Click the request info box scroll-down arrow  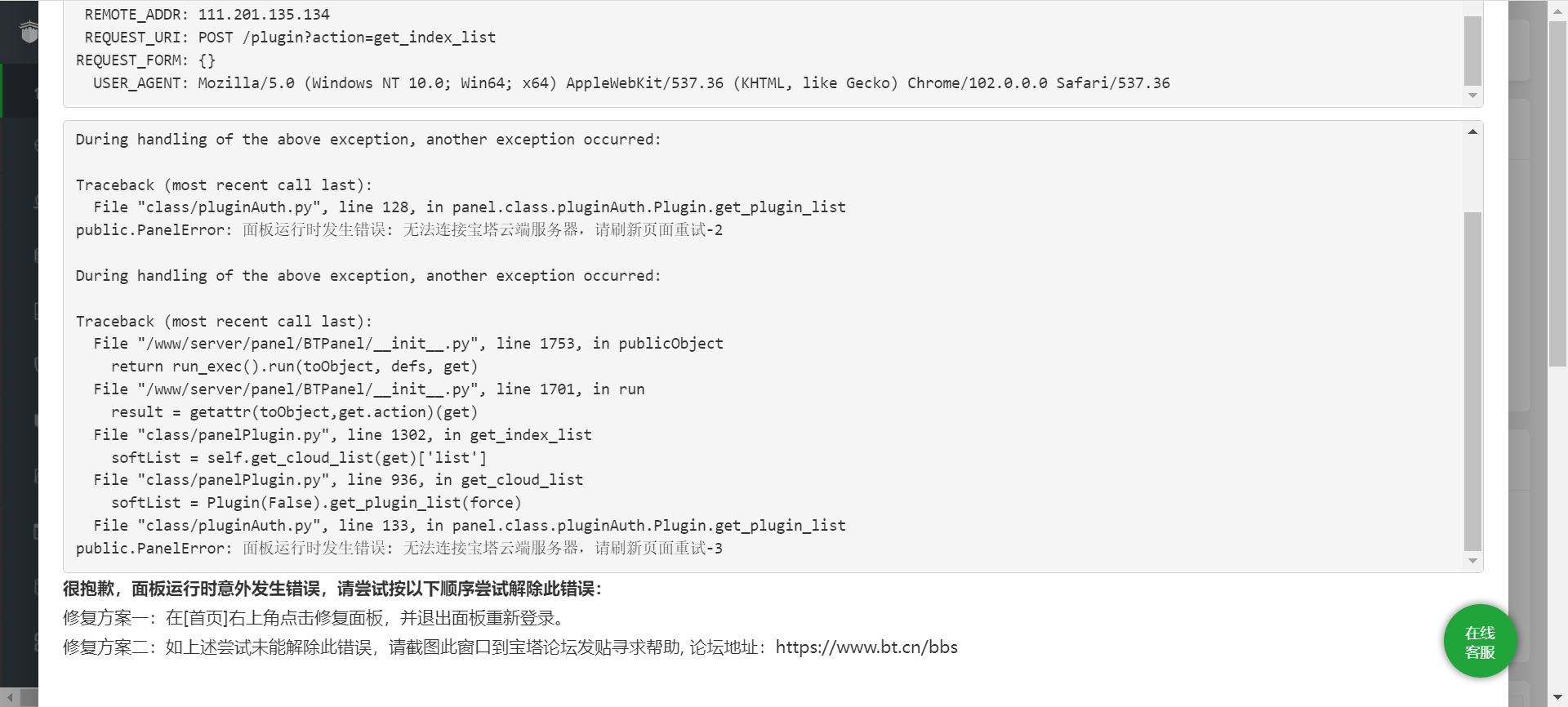tap(1472, 96)
